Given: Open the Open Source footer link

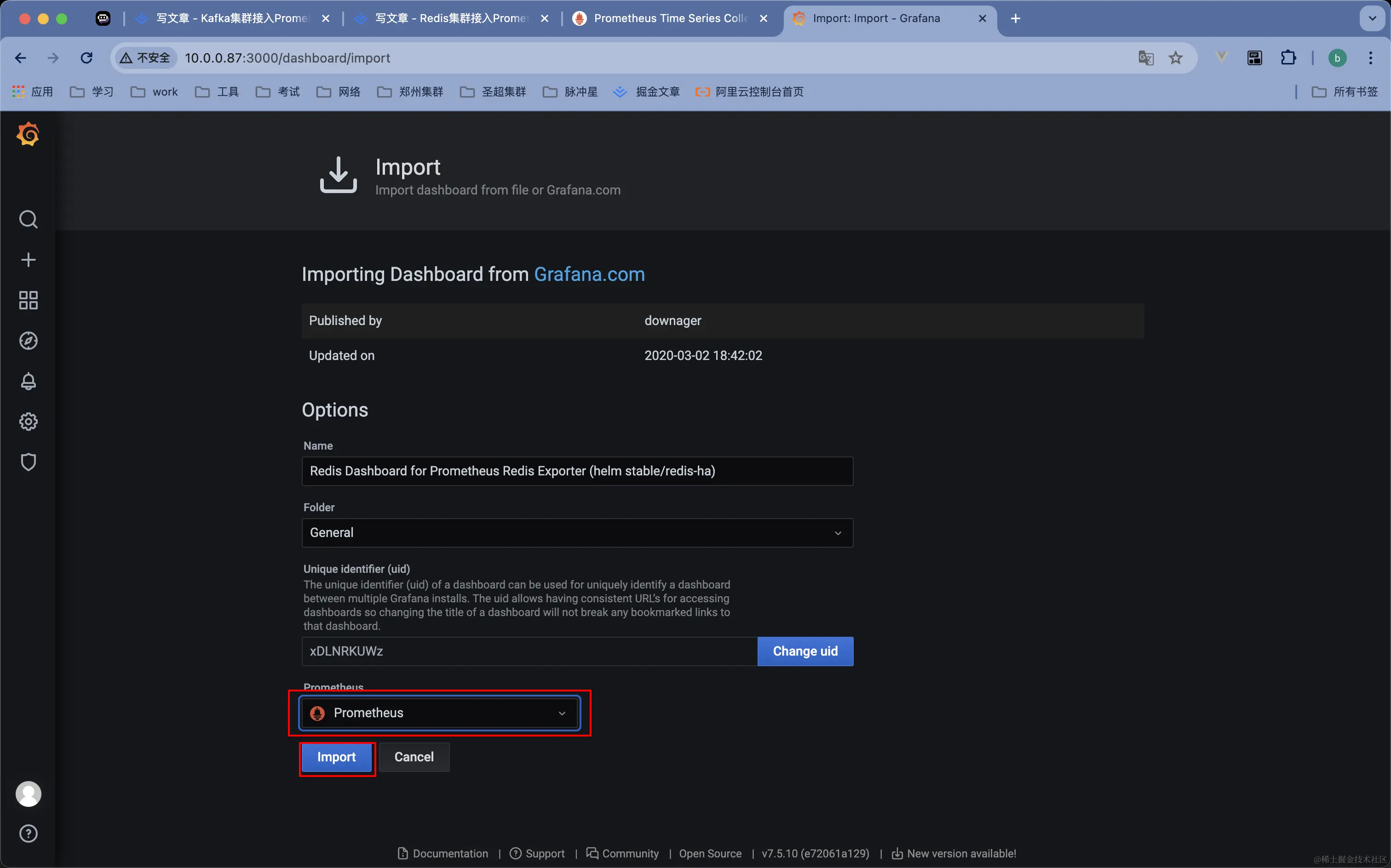Looking at the screenshot, I should (x=710, y=854).
